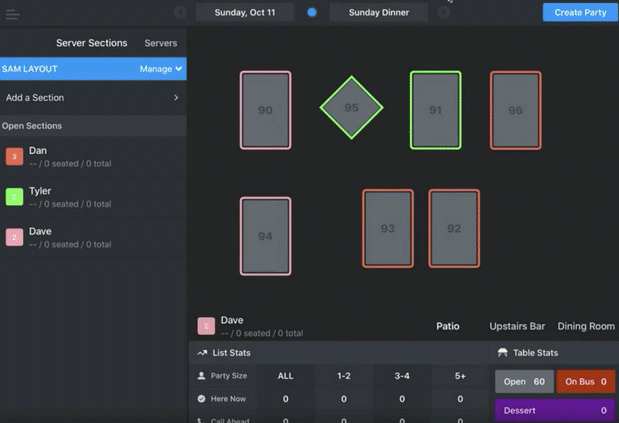Select diamond table 95
The height and width of the screenshot is (423, 619).
tap(351, 107)
